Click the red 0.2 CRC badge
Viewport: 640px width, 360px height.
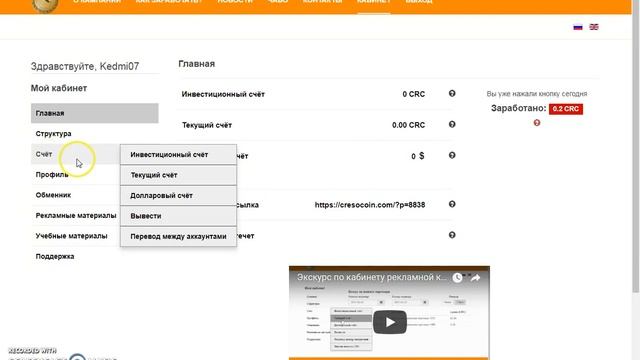(x=566, y=109)
